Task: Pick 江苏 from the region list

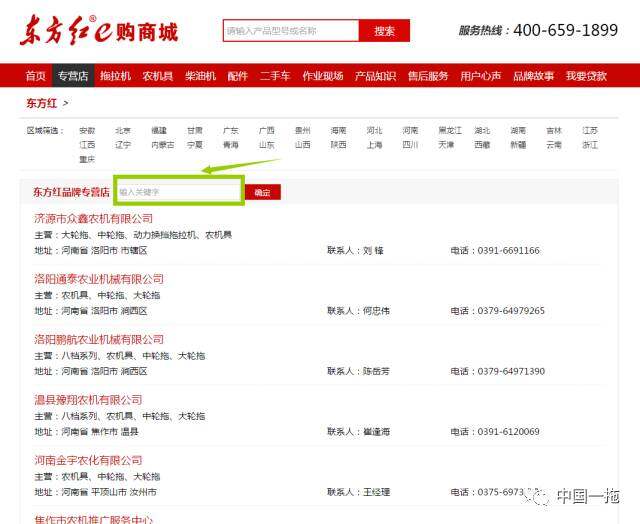Action: (x=590, y=131)
